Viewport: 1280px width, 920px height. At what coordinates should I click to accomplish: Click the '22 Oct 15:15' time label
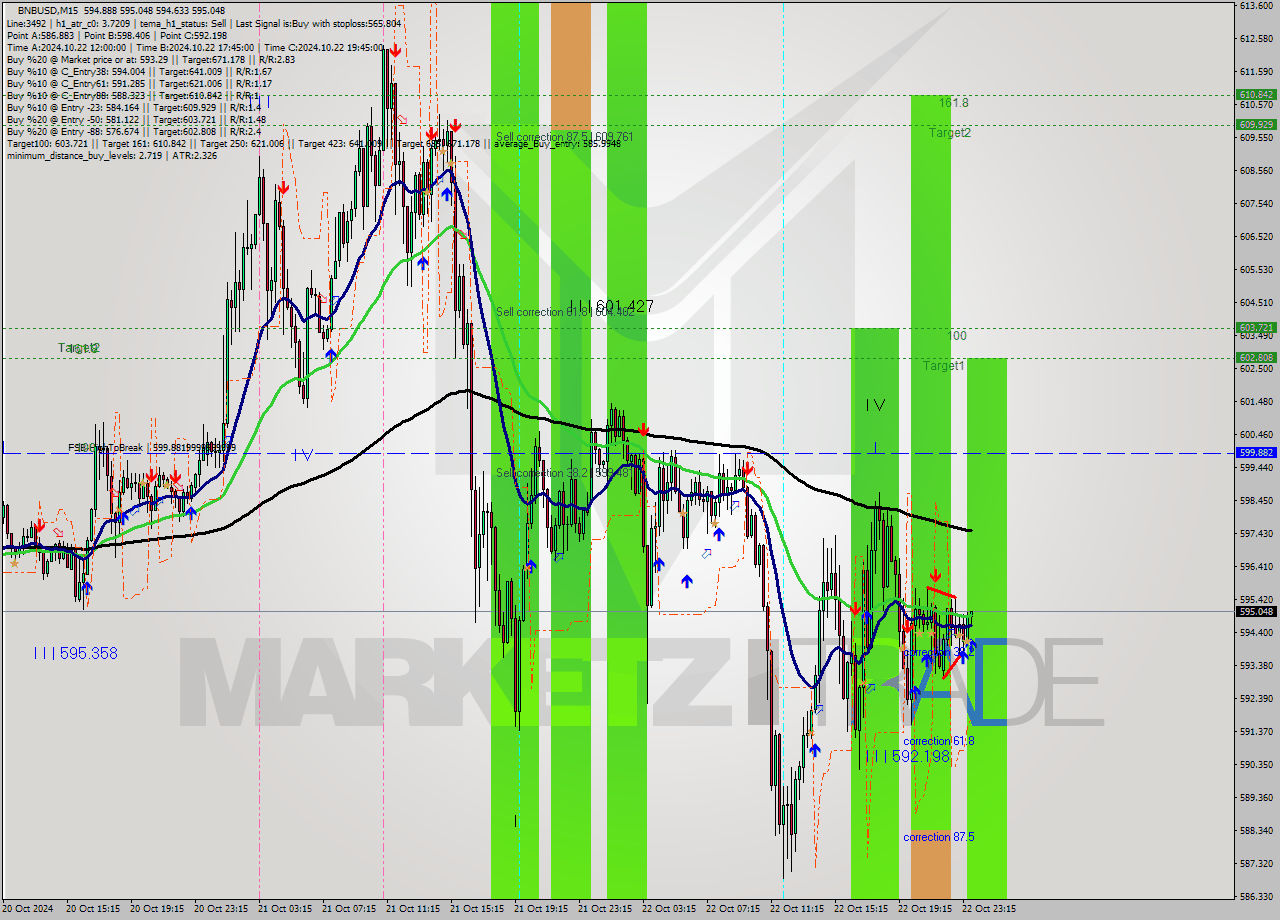pyautogui.click(x=860, y=909)
